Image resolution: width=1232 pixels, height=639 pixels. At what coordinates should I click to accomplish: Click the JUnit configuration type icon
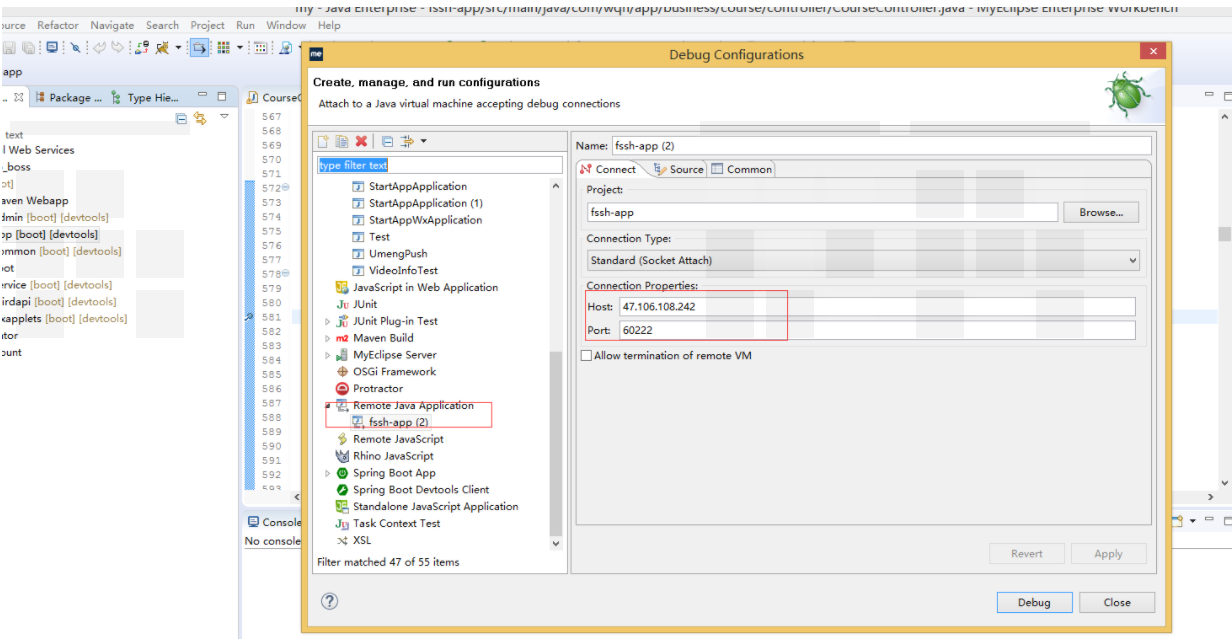pos(342,304)
